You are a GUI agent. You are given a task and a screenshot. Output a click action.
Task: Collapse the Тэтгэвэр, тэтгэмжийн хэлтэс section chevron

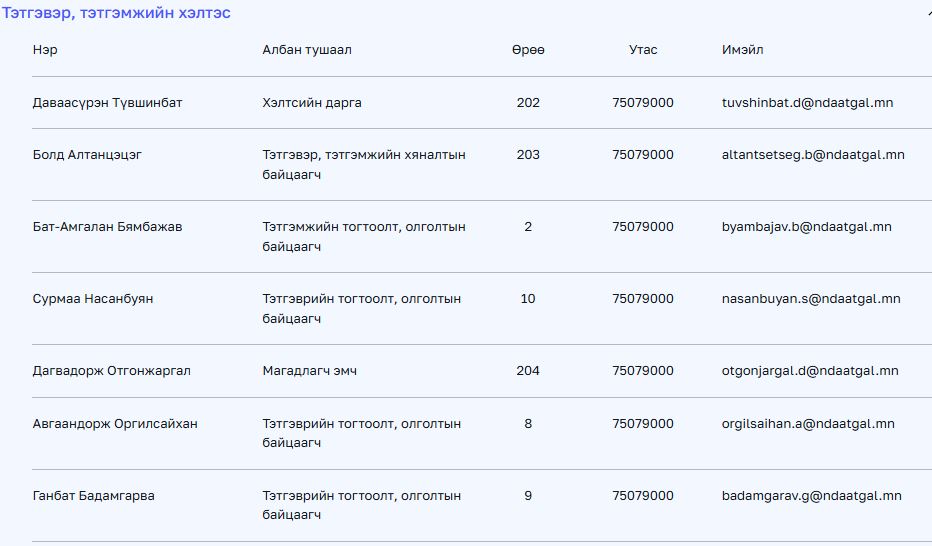[x=927, y=14]
